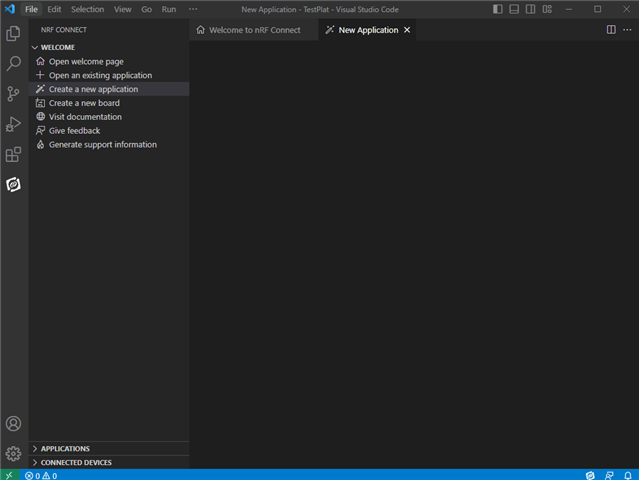Open the notifications bell

[628, 476]
